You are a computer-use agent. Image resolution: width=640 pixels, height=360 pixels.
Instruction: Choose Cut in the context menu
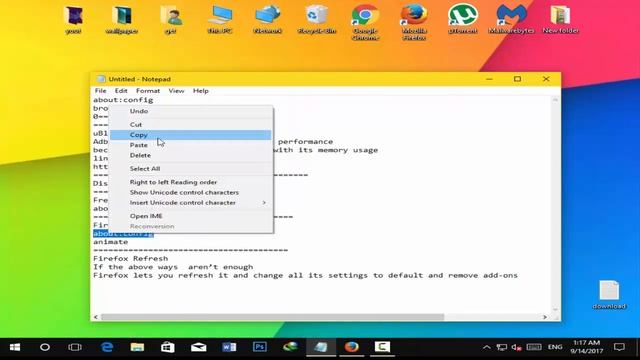(x=191, y=124)
